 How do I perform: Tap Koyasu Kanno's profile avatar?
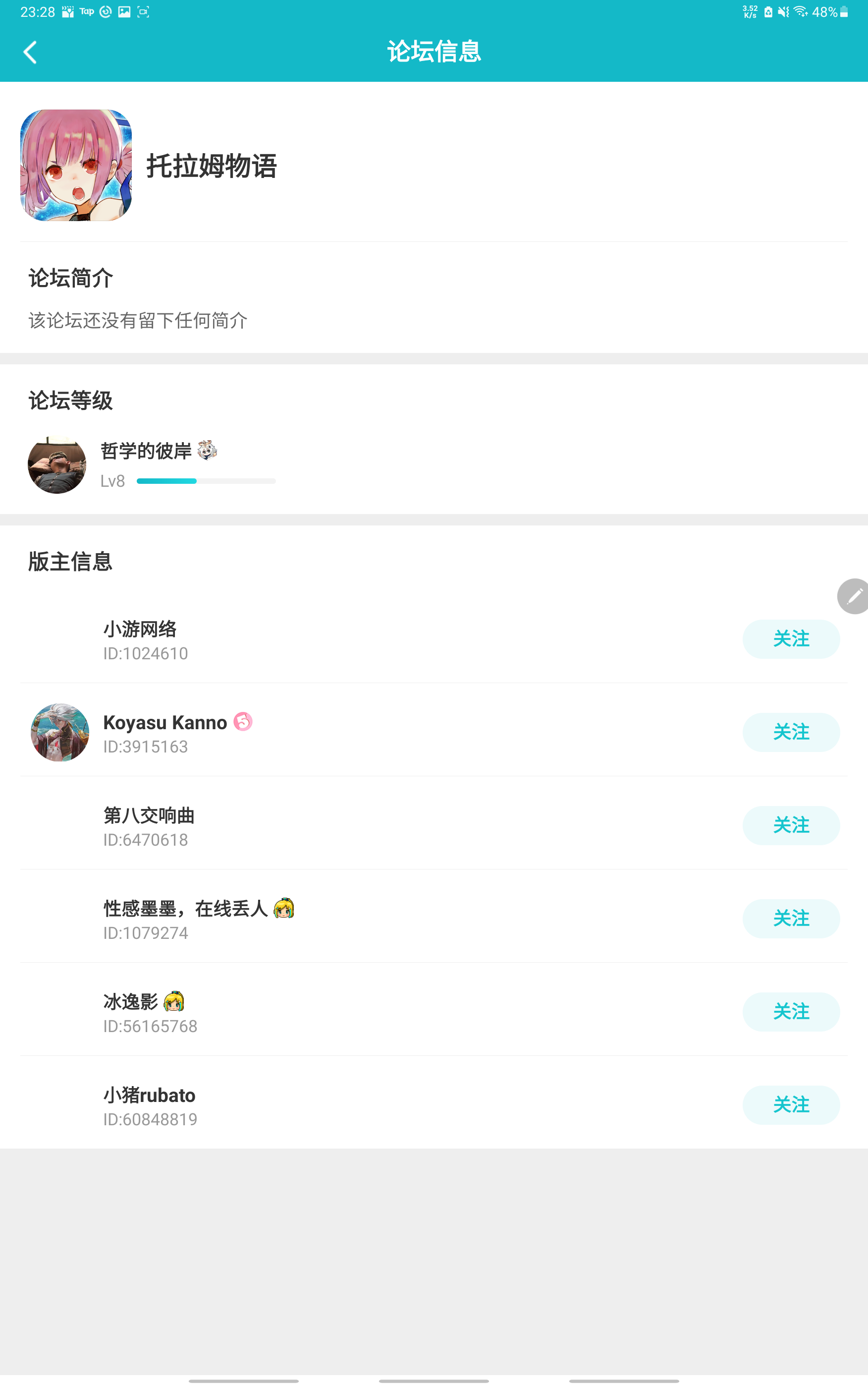point(60,732)
